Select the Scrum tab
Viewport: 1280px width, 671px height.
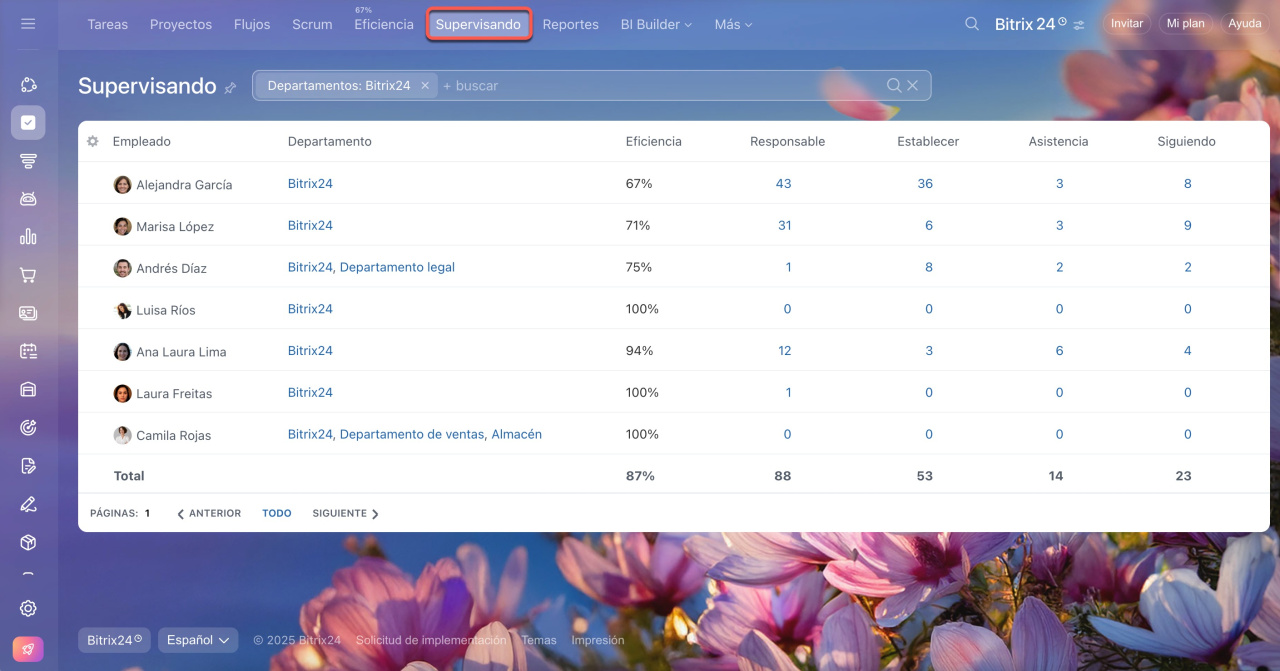[x=312, y=24]
